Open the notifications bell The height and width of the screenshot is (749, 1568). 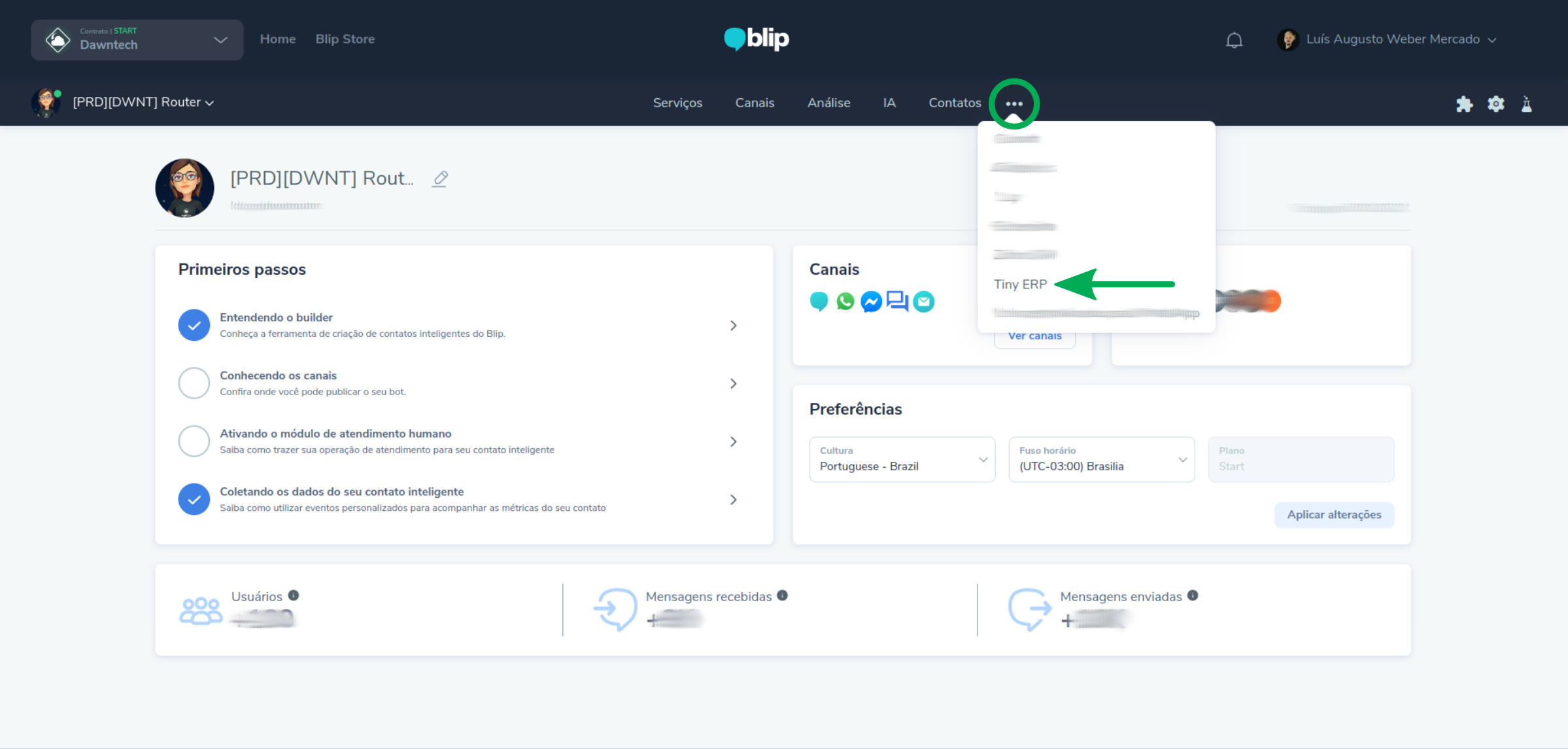1234,40
